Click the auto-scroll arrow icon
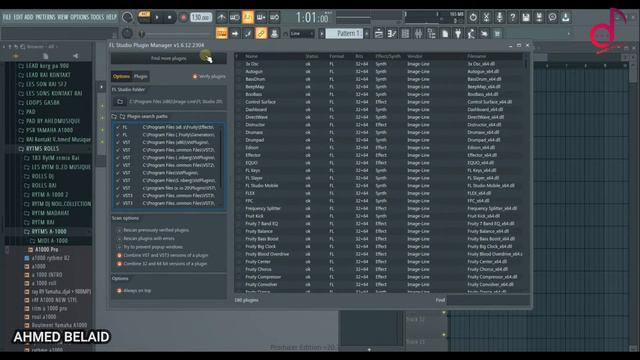Image resolution: width=640 pixels, height=360 pixels. [235, 33]
